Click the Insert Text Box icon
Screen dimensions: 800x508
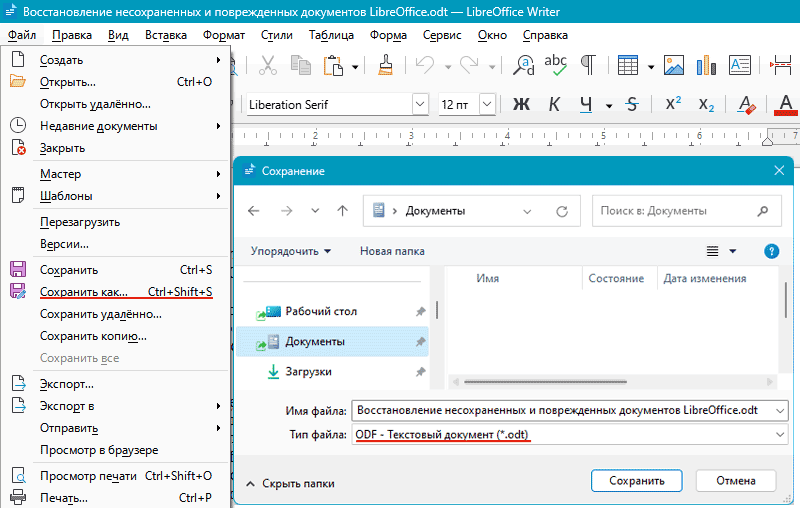coord(740,65)
